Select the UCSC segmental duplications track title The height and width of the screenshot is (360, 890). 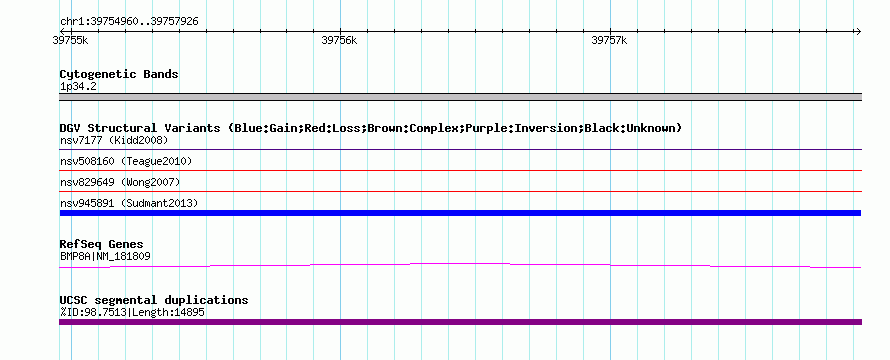coord(154,300)
